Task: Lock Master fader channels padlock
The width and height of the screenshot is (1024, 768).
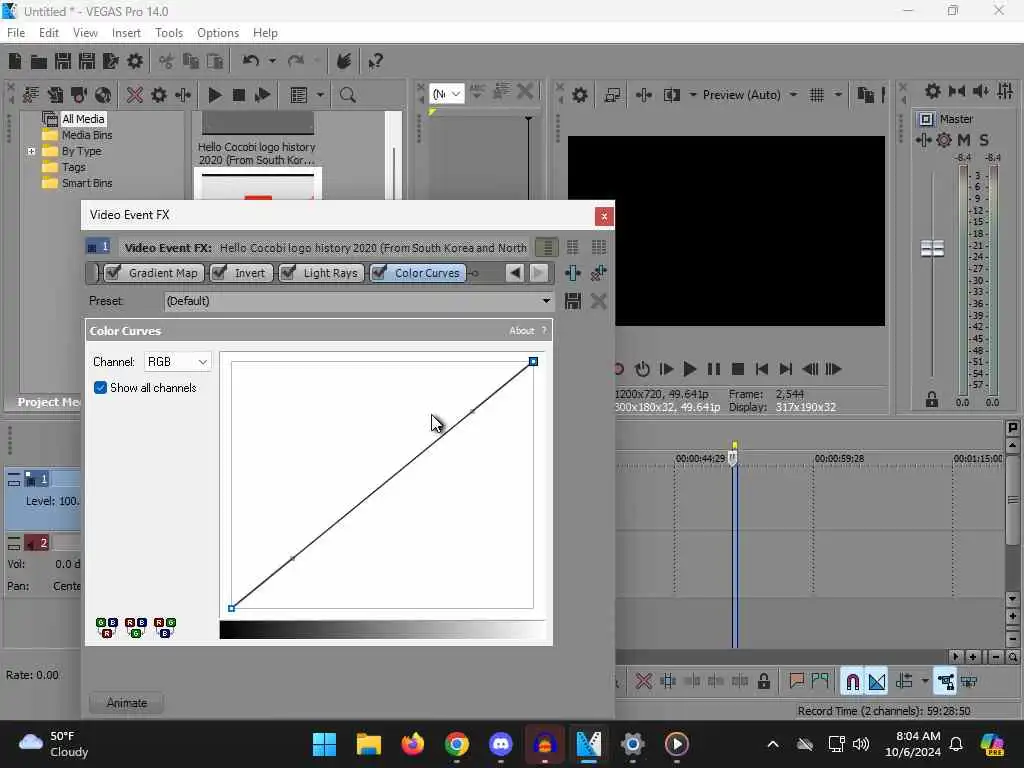Action: point(932,399)
